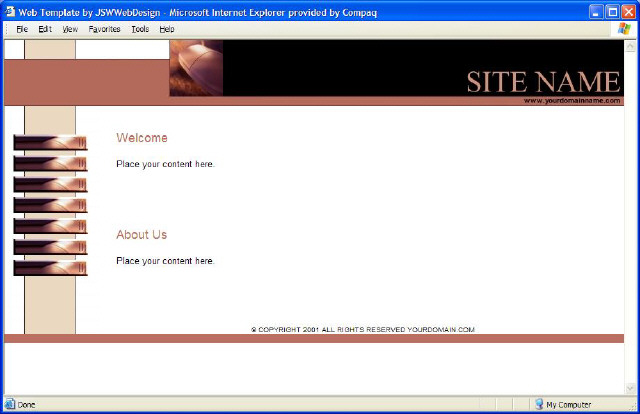The height and width of the screenshot is (414, 640).
Task: Open the View menu
Action: [70, 29]
